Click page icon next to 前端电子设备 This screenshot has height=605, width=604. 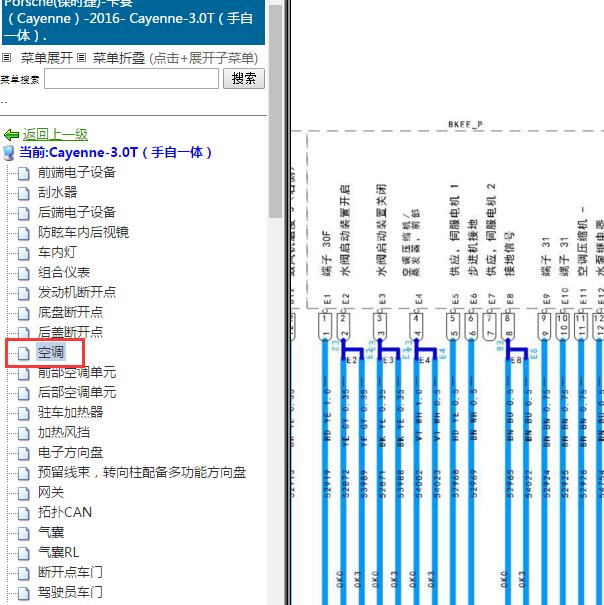24,173
